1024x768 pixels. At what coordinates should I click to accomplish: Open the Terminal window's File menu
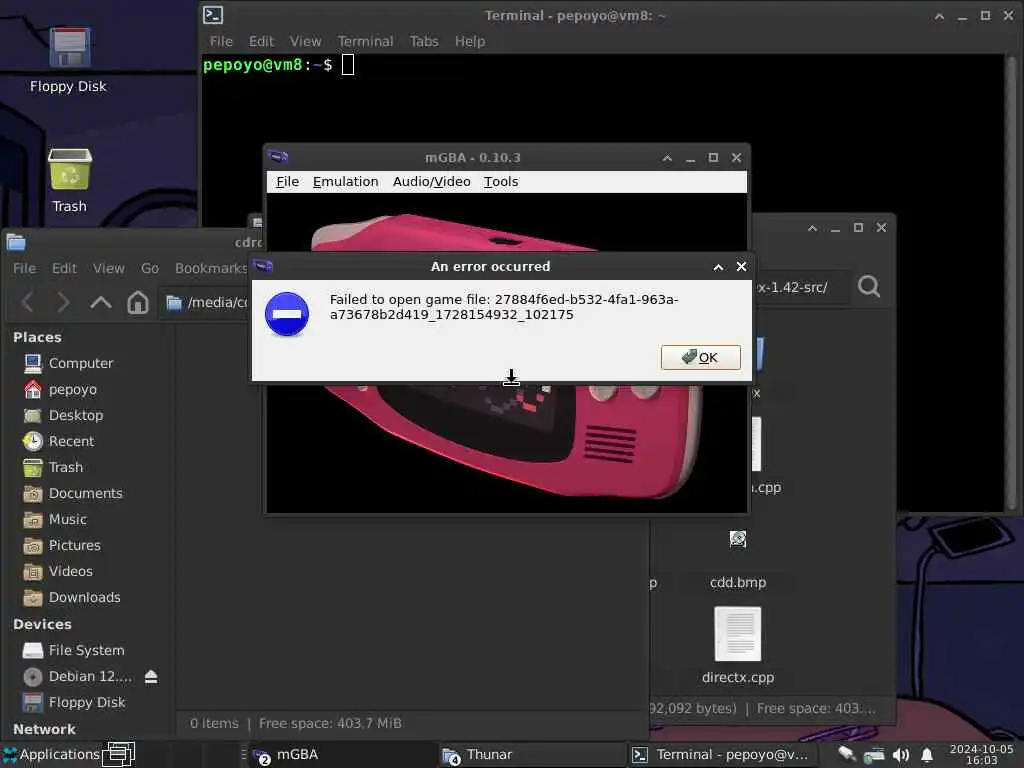pyautogui.click(x=221, y=41)
